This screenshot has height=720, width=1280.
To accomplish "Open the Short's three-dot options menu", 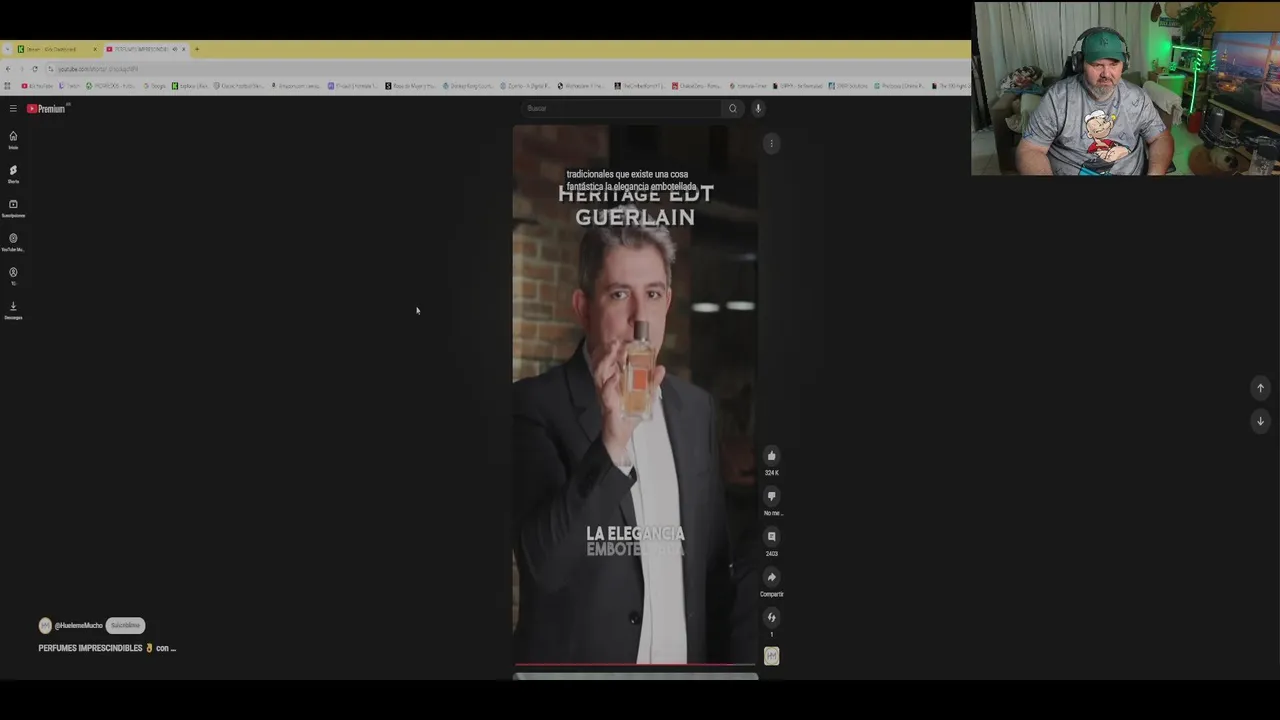I will (771, 144).
